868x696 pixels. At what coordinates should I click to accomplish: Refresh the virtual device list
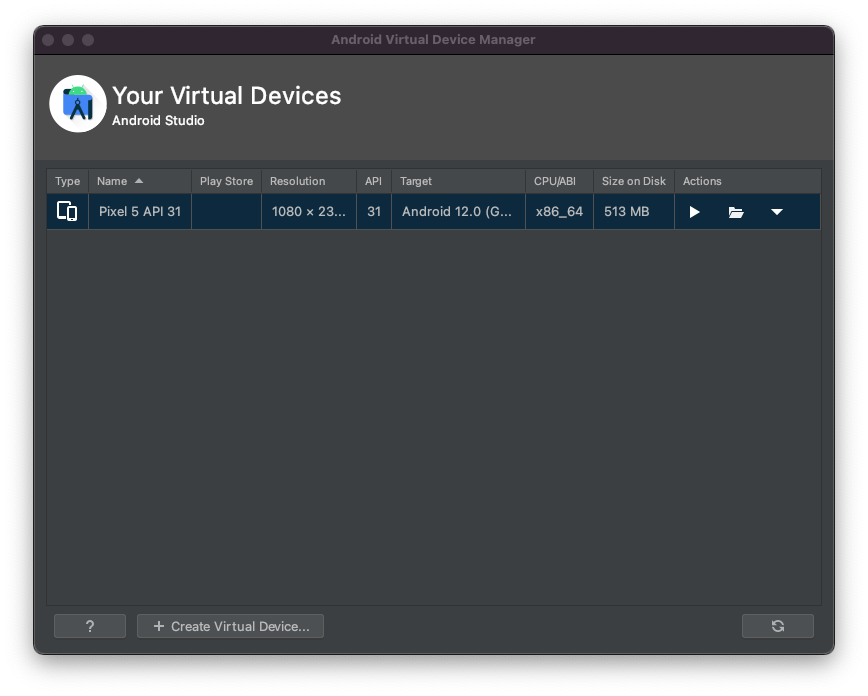(778, 626)
